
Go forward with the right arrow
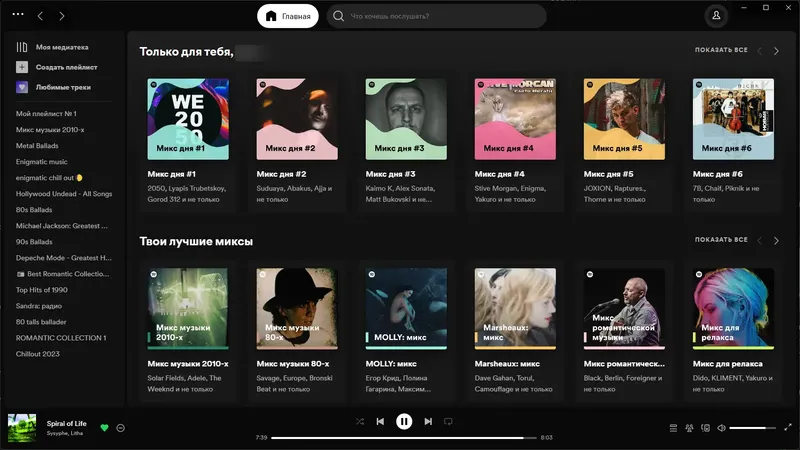[x=62, y=16]
